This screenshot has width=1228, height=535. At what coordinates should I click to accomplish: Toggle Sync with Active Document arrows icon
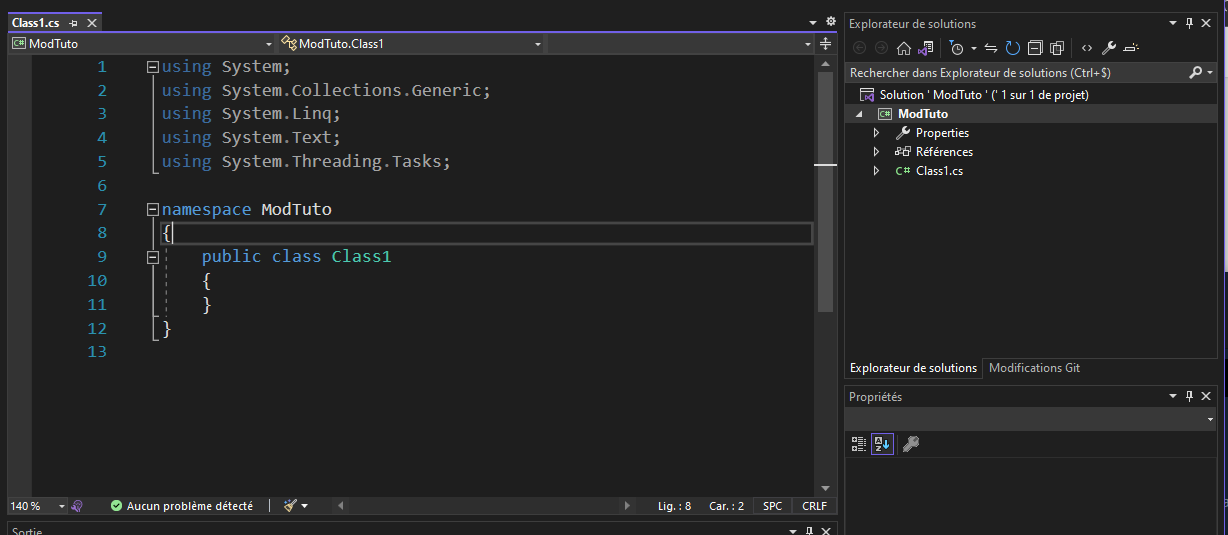pyautogui.click(x=991, y=48)
